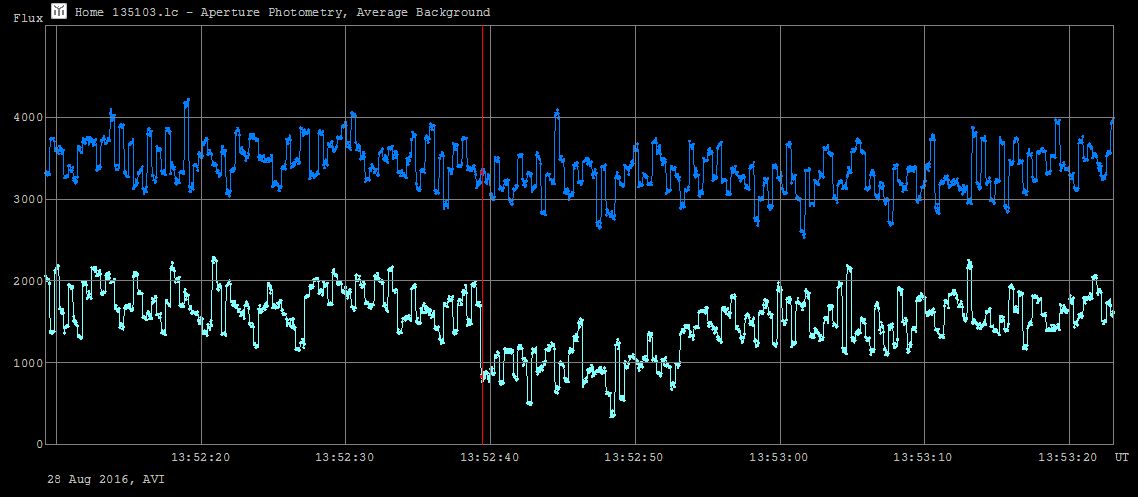Click the 4000 flux axis value
Viewport: 1138px width, 497px height.
click(28, 118)
